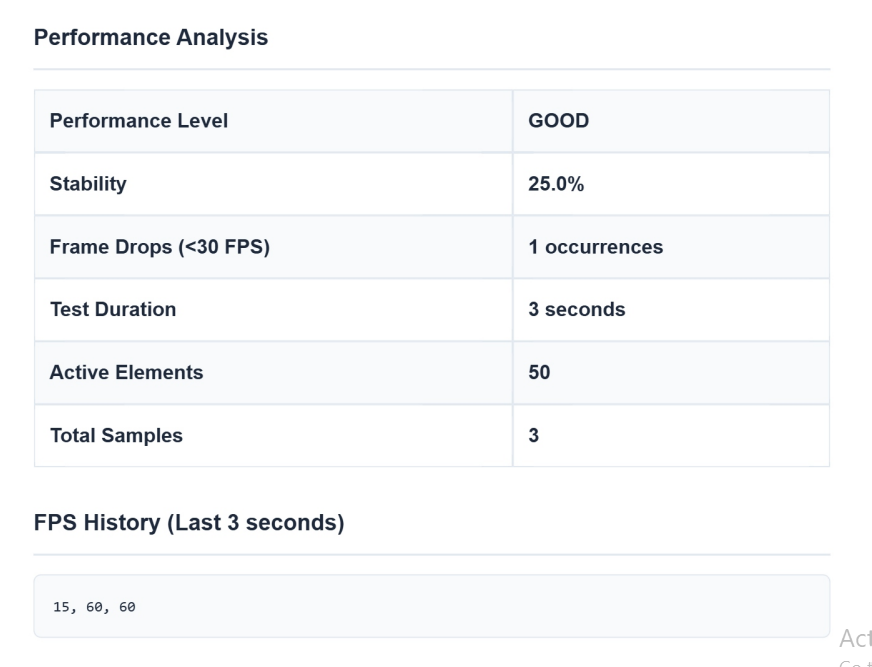Click the 50 active elements value
This screenshot has width=872, height=667.
pos(538,372)
